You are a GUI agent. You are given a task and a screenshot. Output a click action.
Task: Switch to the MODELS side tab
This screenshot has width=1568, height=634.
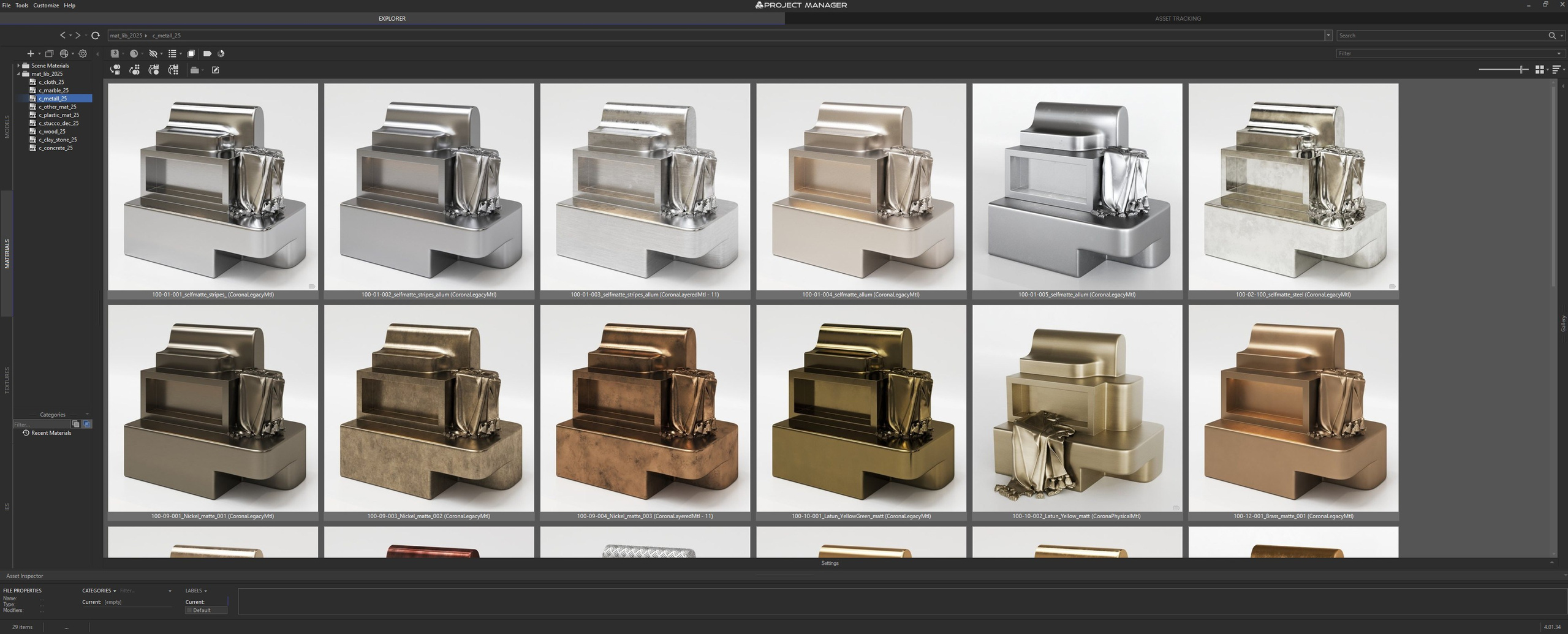pyautogui.click(x=7, y=127)
